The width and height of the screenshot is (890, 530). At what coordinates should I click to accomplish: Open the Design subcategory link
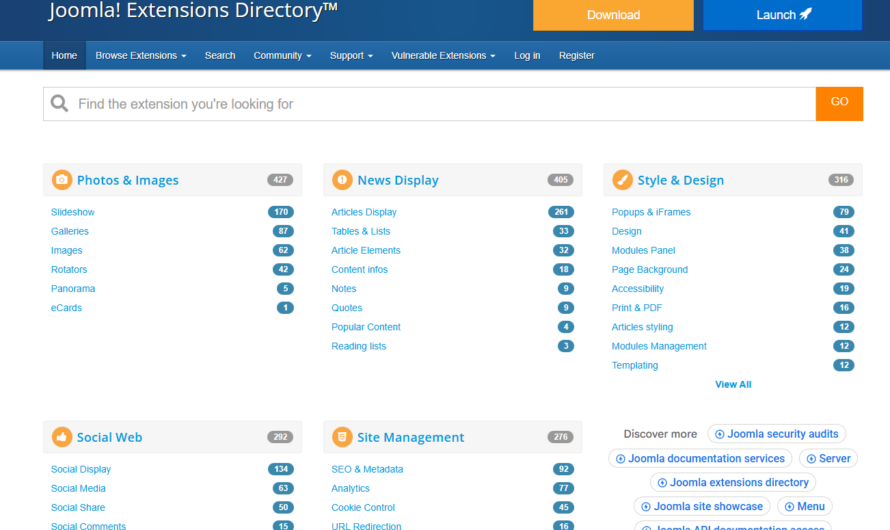(627, 232)
